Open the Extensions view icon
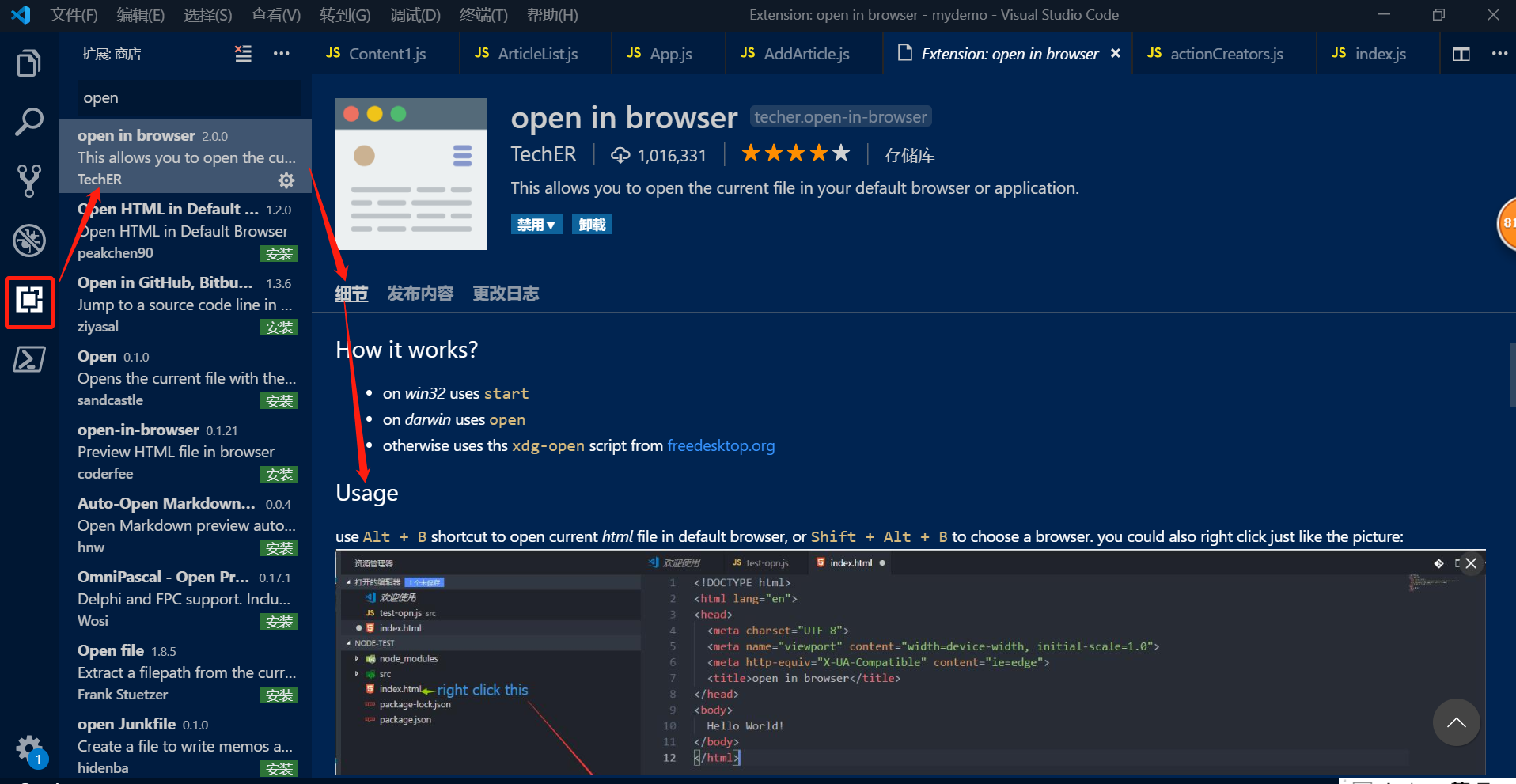1516x784 pixels. [29, 301]
